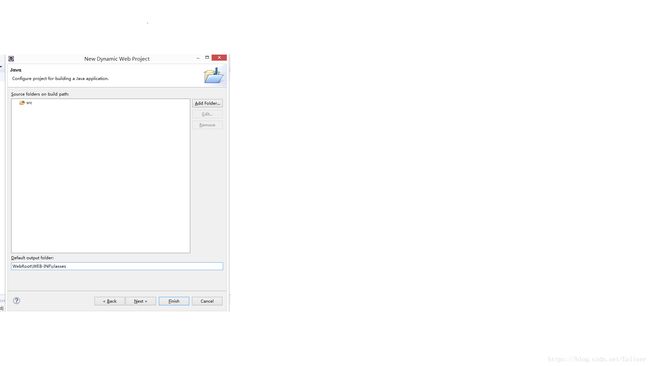Click the bold 'Java' page heading

click(x=16, y=70)
